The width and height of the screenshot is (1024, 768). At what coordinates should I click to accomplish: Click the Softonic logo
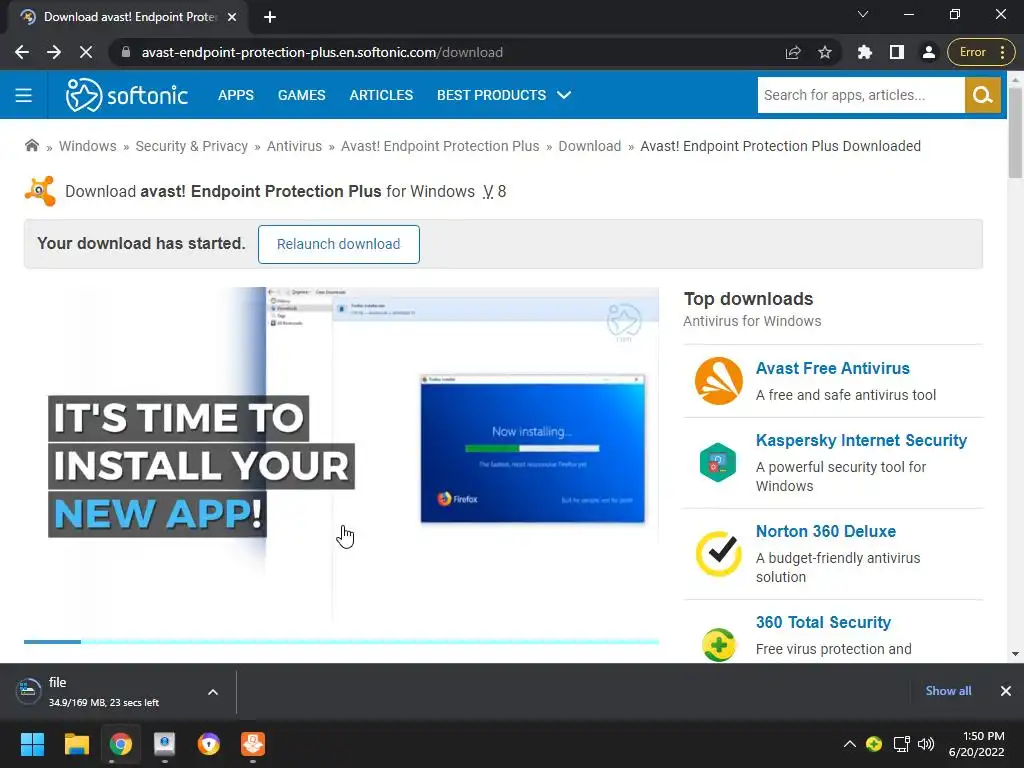(127, 95)
